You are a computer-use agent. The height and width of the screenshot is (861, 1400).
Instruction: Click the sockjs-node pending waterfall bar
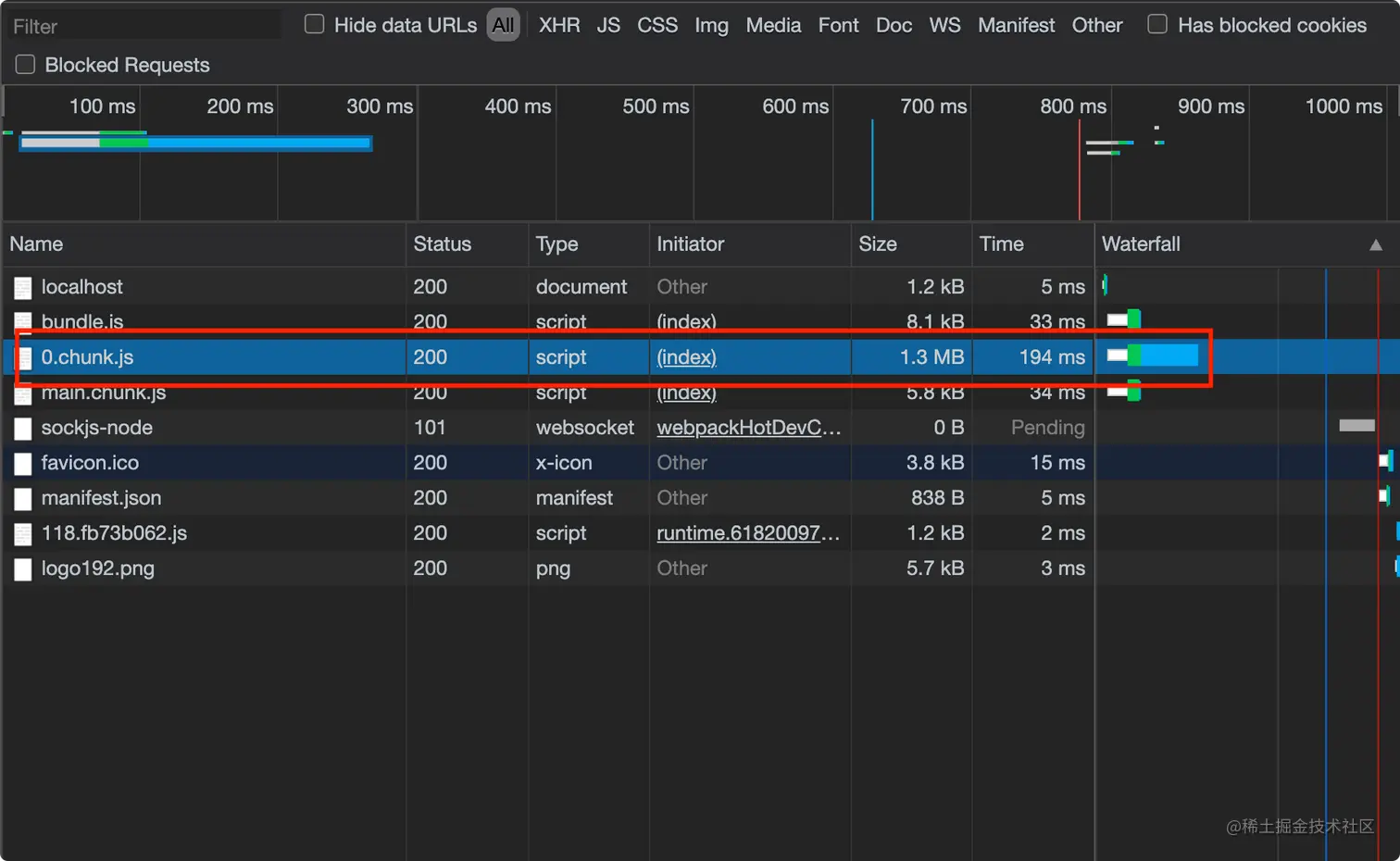[1356, 426]
